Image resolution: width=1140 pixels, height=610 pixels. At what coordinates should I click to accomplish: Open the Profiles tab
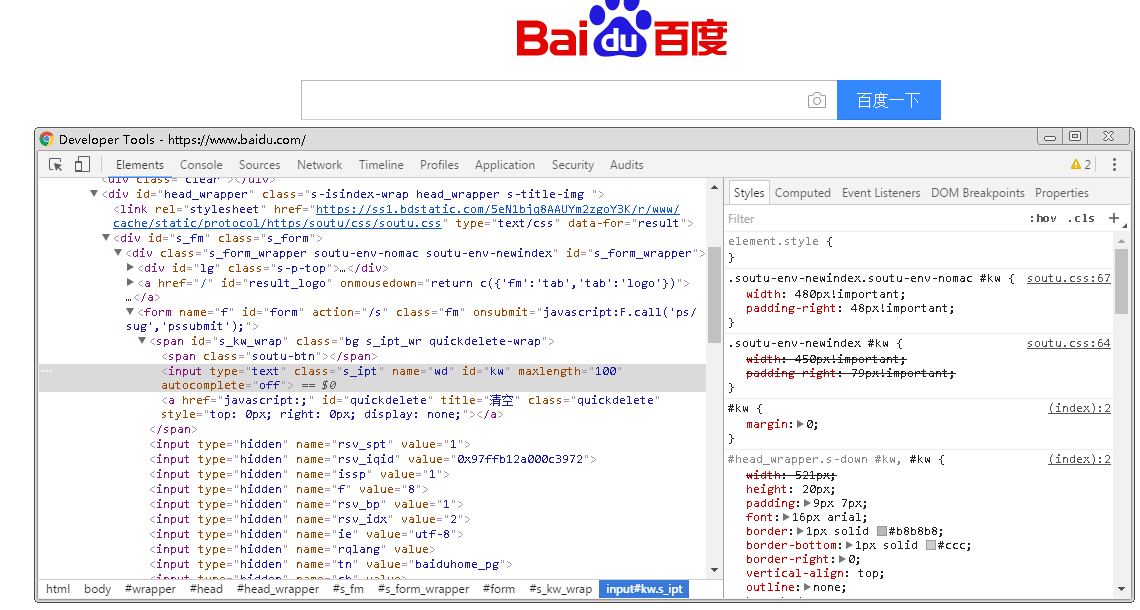pos(439,165)
